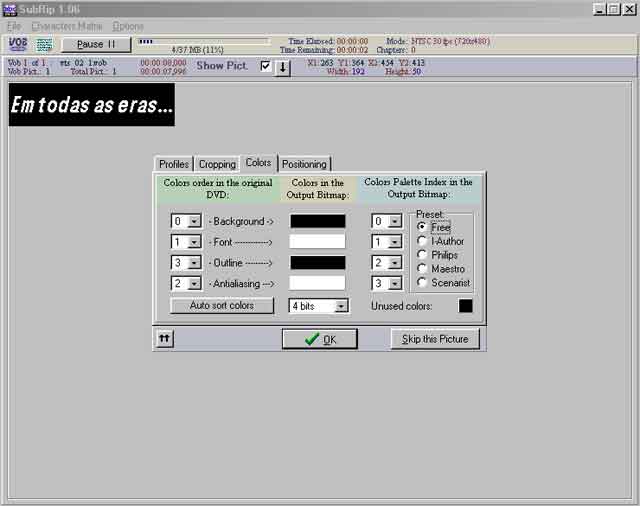Click the subtitle picture 'Em todas as eras...'
The image size is (640, 506).
point(92,104)
